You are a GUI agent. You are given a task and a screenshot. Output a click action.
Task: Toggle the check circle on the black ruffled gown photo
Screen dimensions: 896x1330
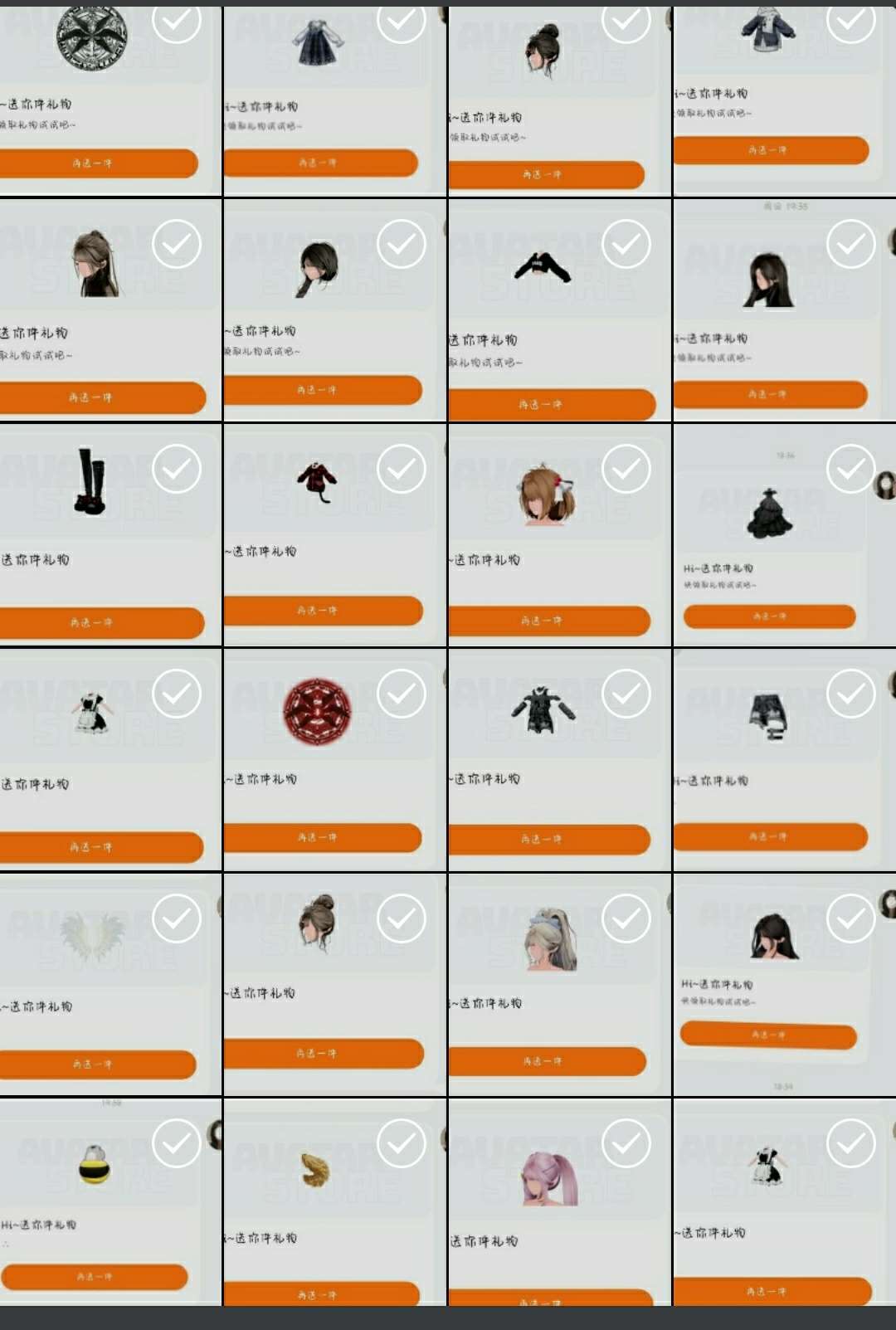click(851, 469)
